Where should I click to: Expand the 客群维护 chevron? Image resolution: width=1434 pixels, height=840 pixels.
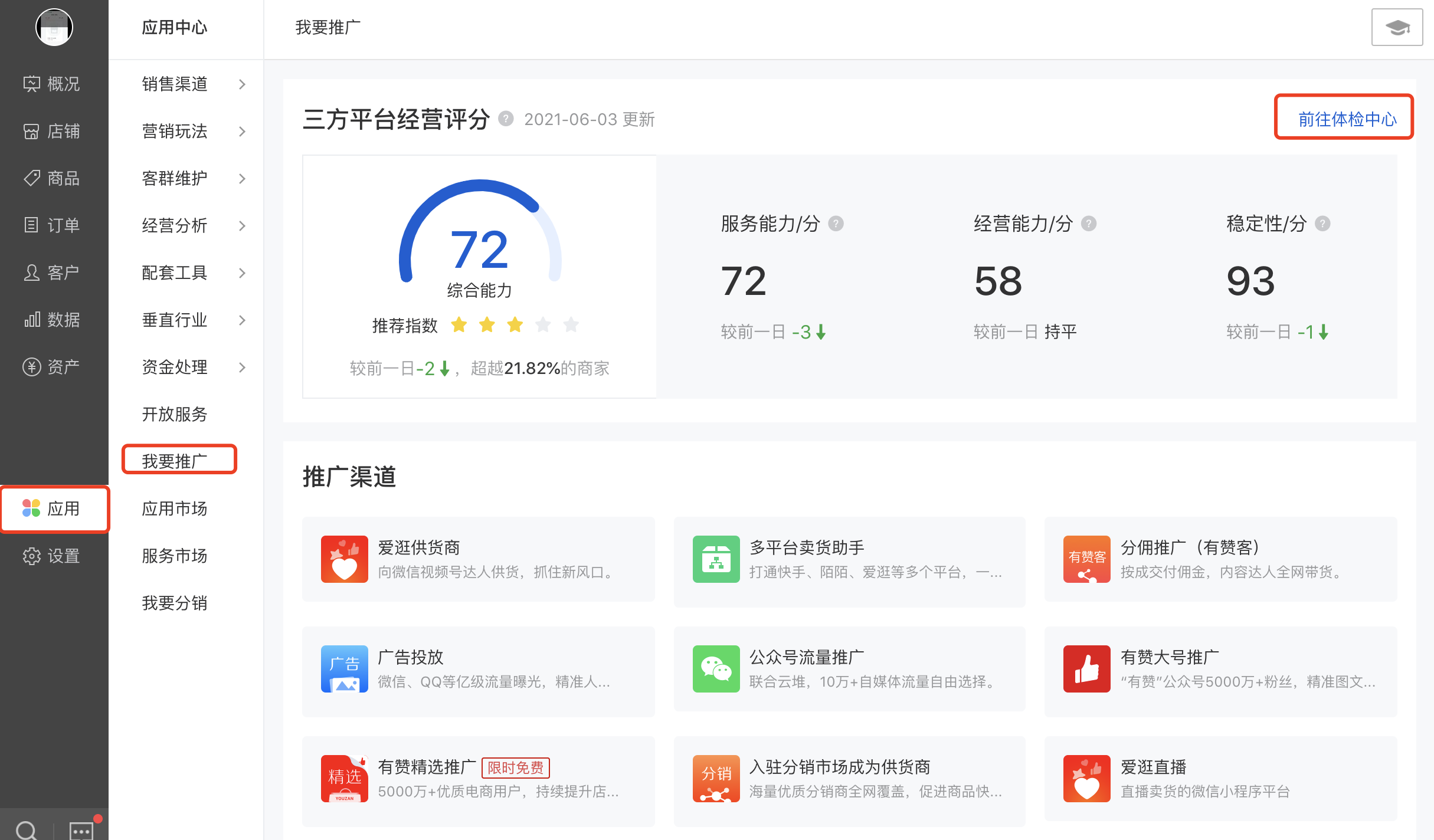(x=242, y=179)
